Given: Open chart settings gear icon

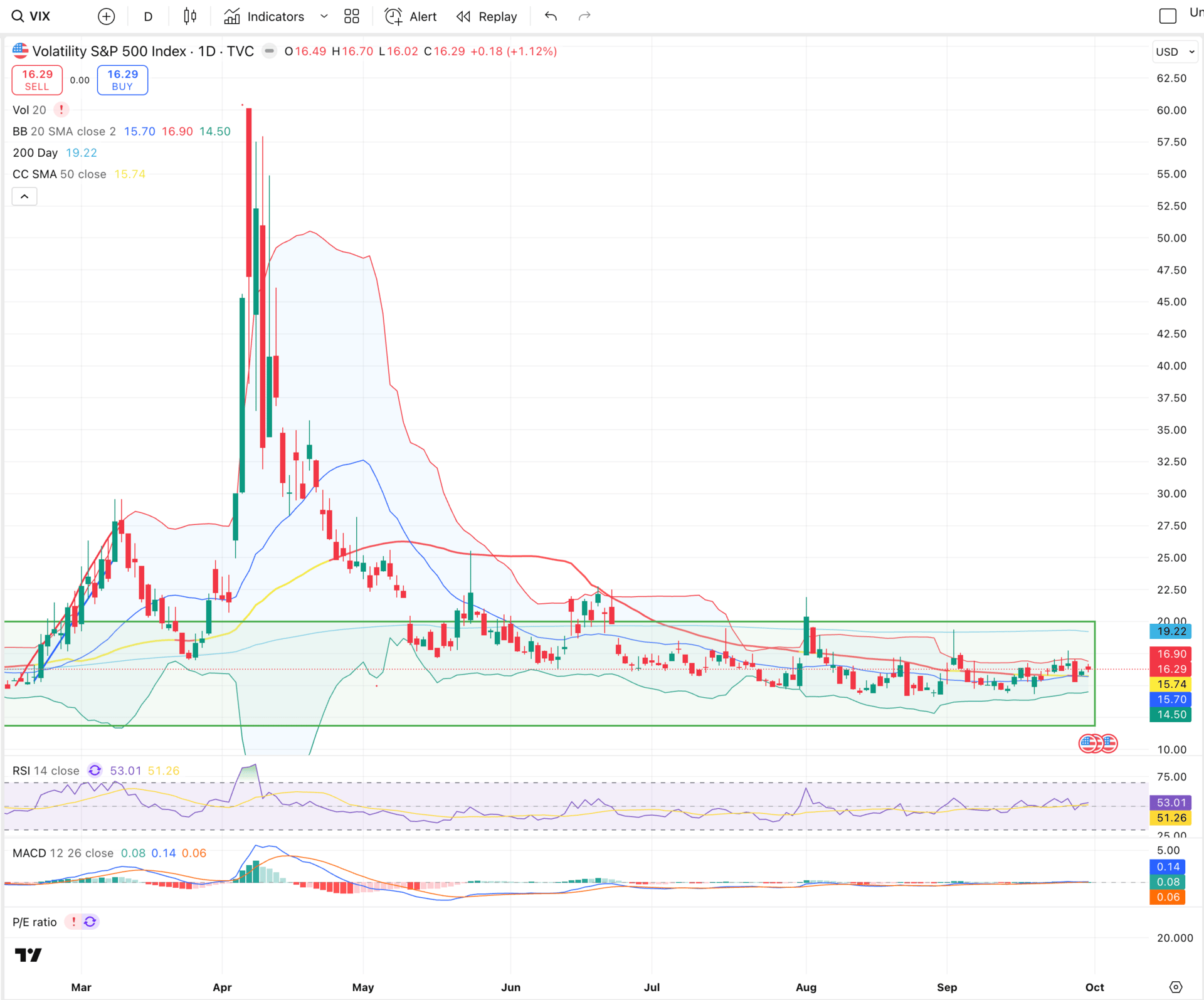Looking at the screenshot, I should [1175, 987].
